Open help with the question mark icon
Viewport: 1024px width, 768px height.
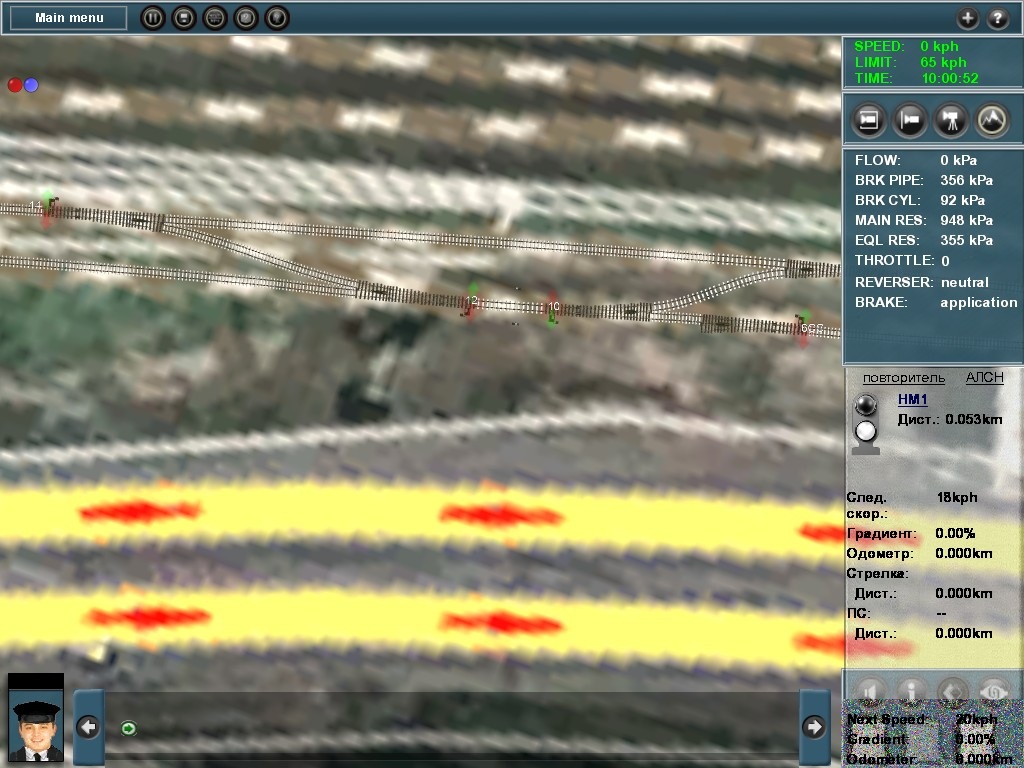(x=998, y=18)
